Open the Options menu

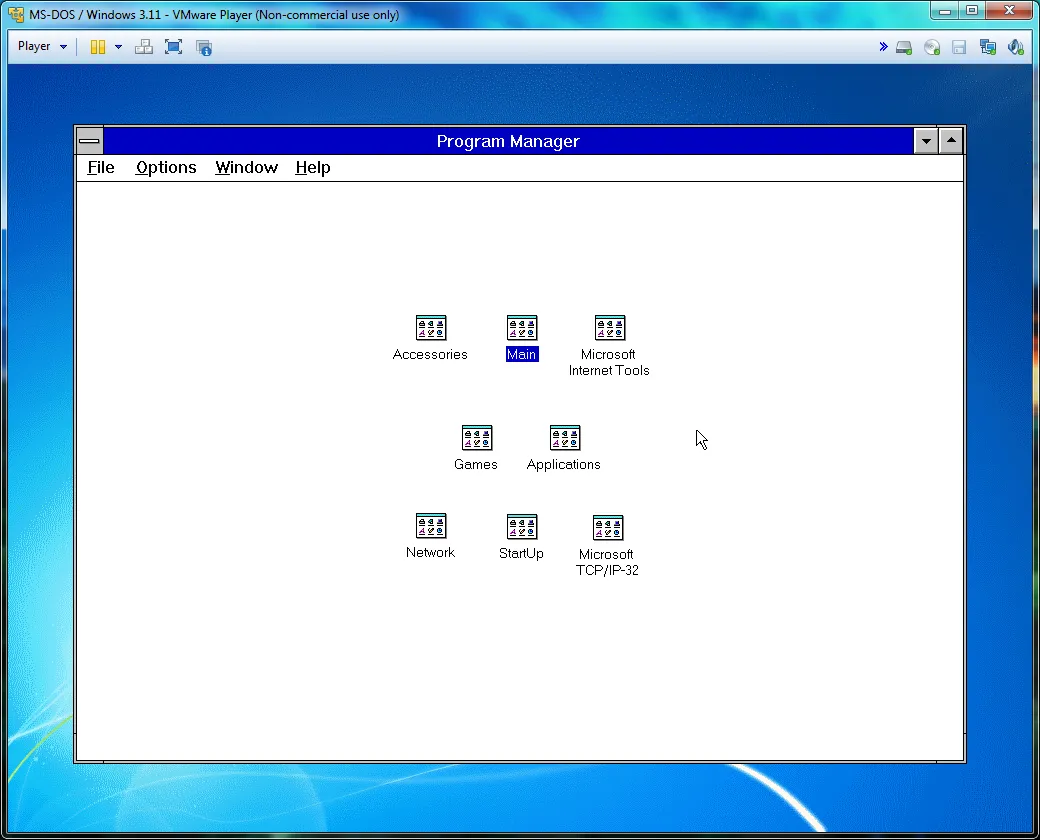coord(166,167)
